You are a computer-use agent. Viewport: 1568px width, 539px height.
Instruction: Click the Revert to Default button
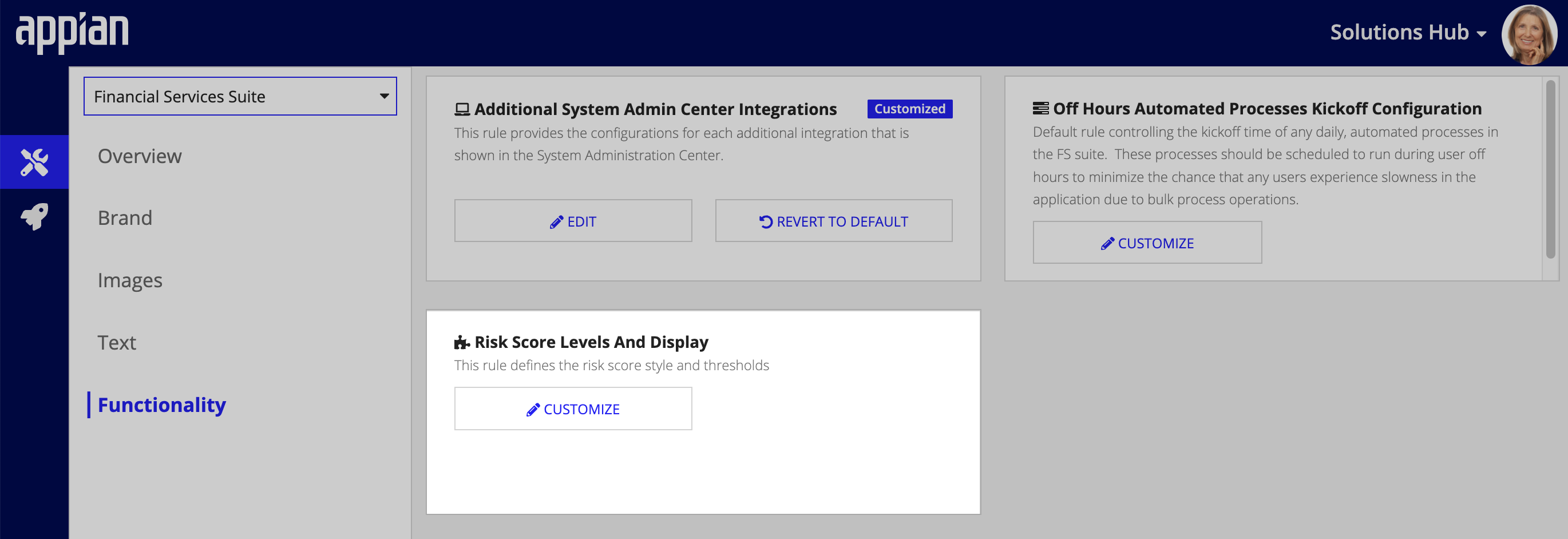(833, 221)
